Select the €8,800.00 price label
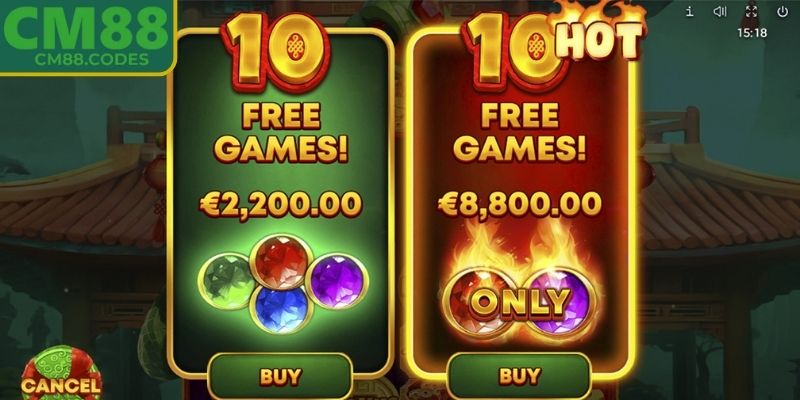Screen dimensions: 800x400 pos(519,205)
